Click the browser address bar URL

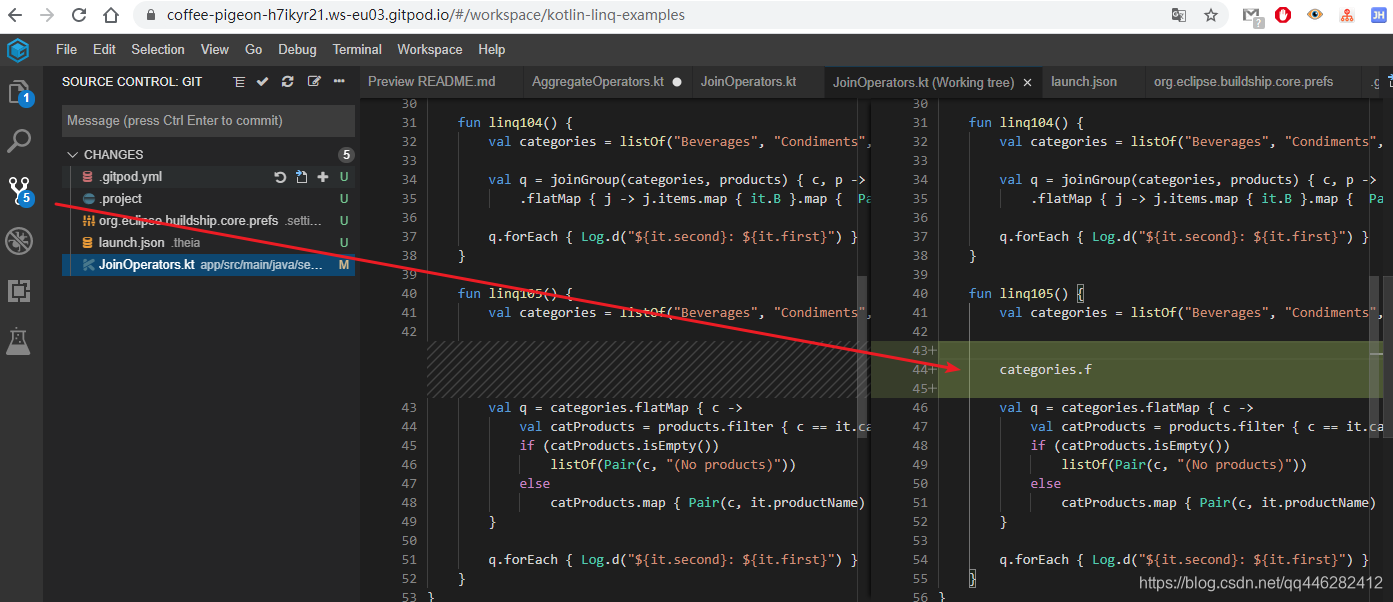point(425,15)
